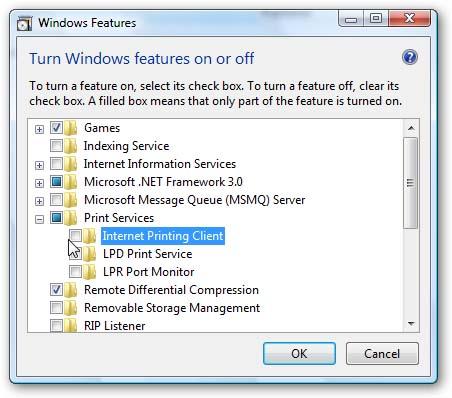Collapse the Print Services node
The height and width of the screenshot is (398, 452).
(x=39, y=219)
